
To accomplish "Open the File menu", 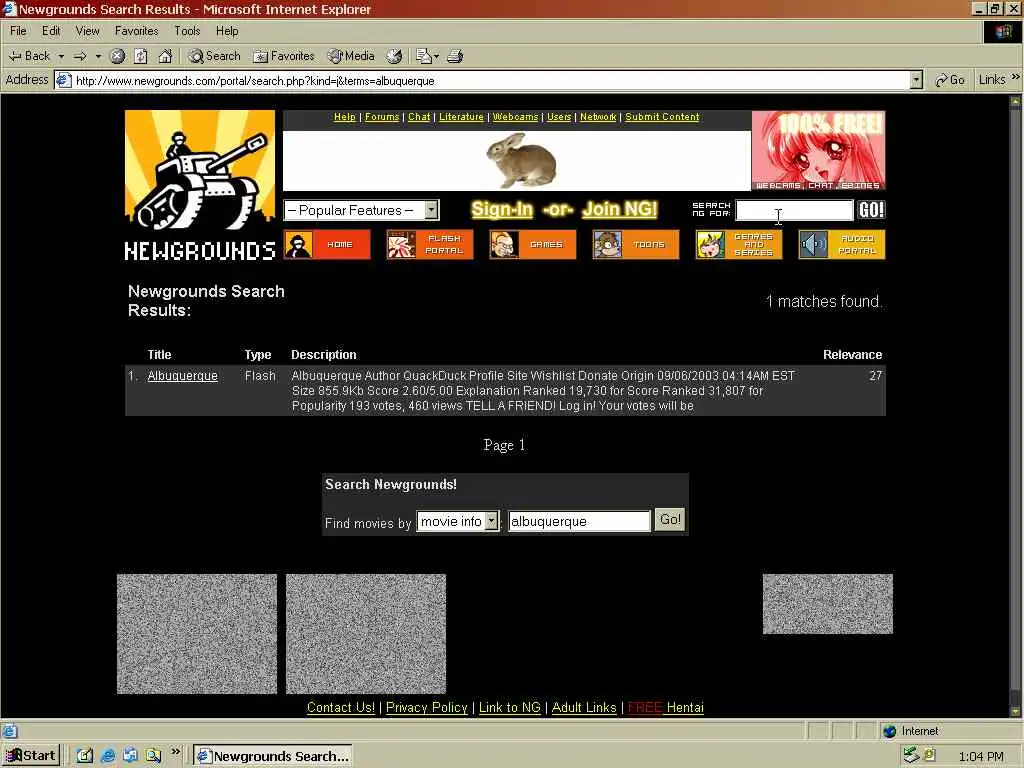I will (18, 31).
